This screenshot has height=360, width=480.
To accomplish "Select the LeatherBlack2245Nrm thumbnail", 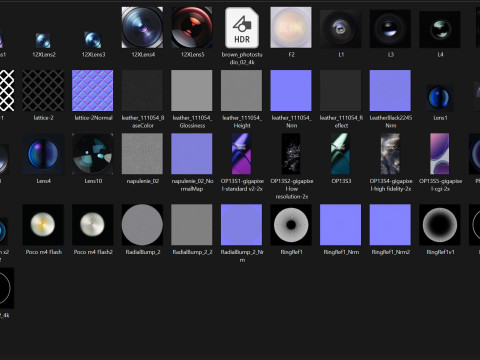I will click(390, 90).
